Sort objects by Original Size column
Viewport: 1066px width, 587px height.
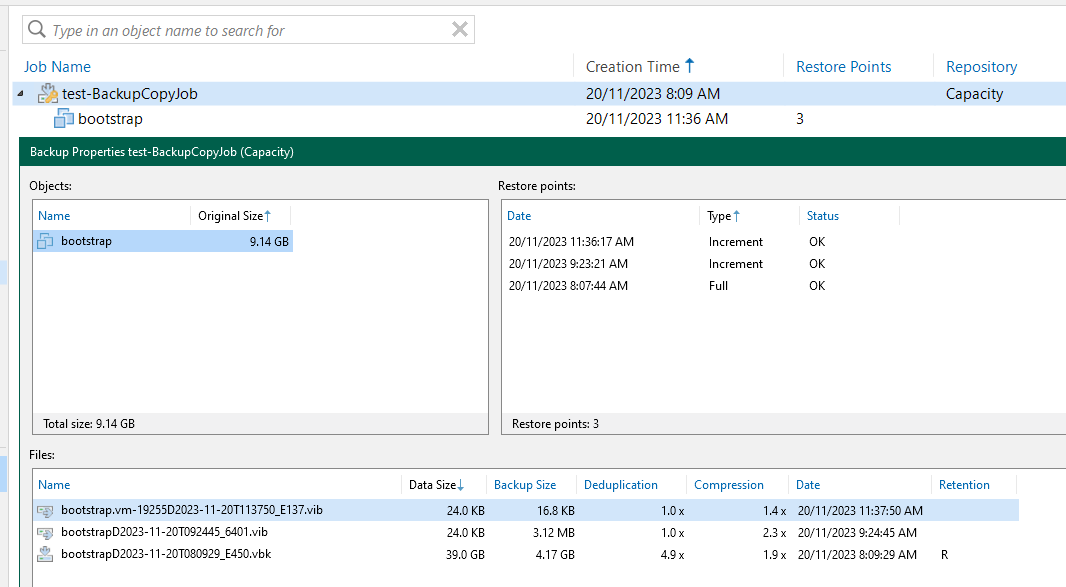click(x=230, y=216)
